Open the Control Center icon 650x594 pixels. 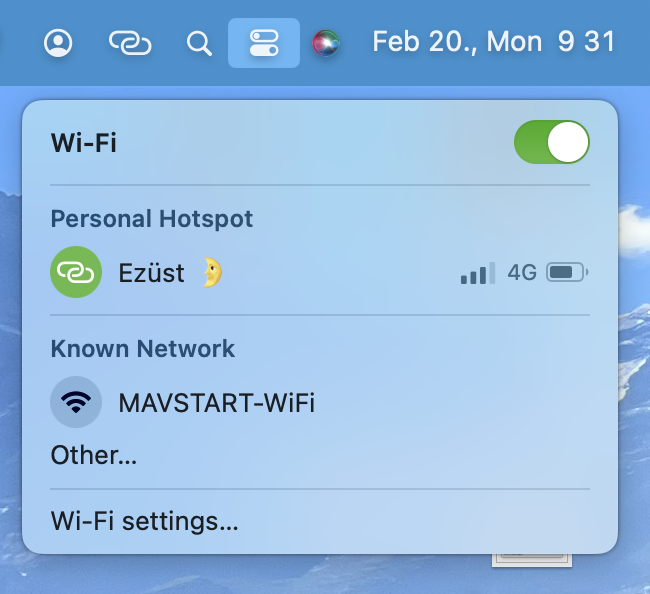[x=264, y=43]
